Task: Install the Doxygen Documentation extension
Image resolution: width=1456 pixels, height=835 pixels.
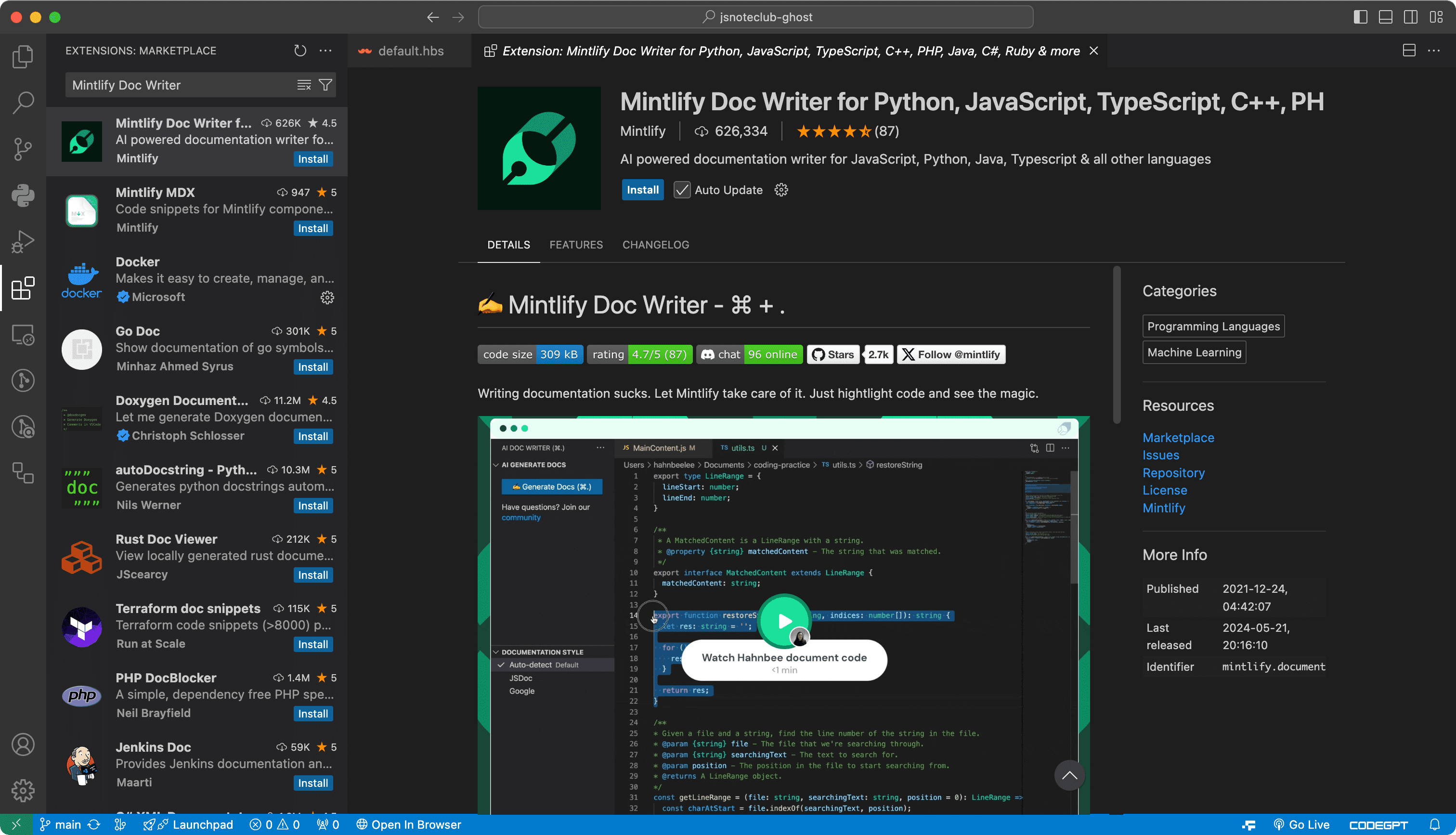Action: tap(313, 436)
